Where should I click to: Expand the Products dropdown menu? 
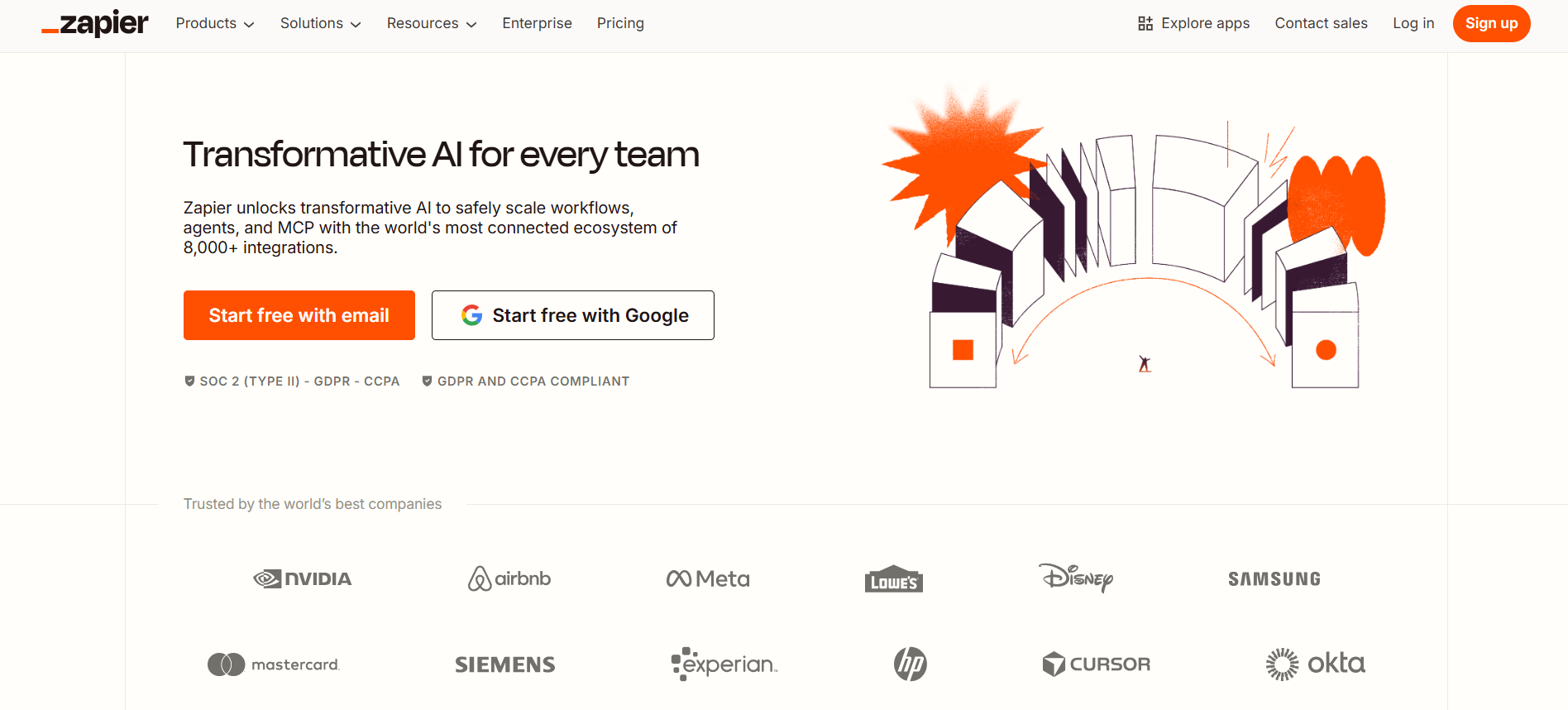[214, 23]
